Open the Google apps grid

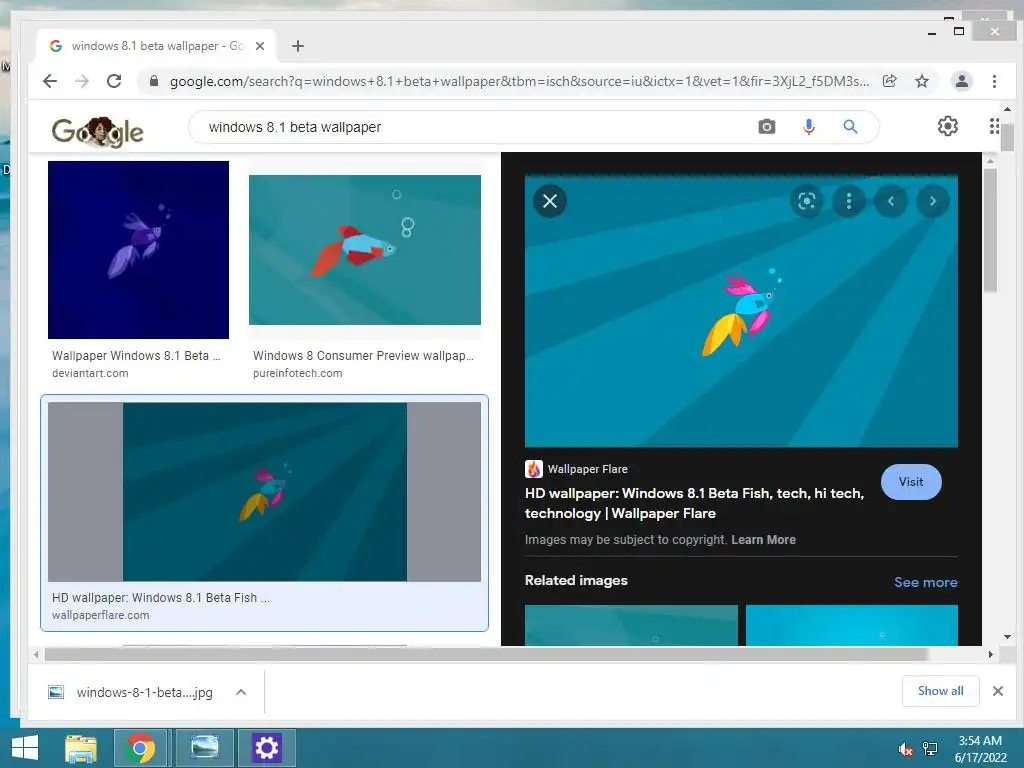994,126
